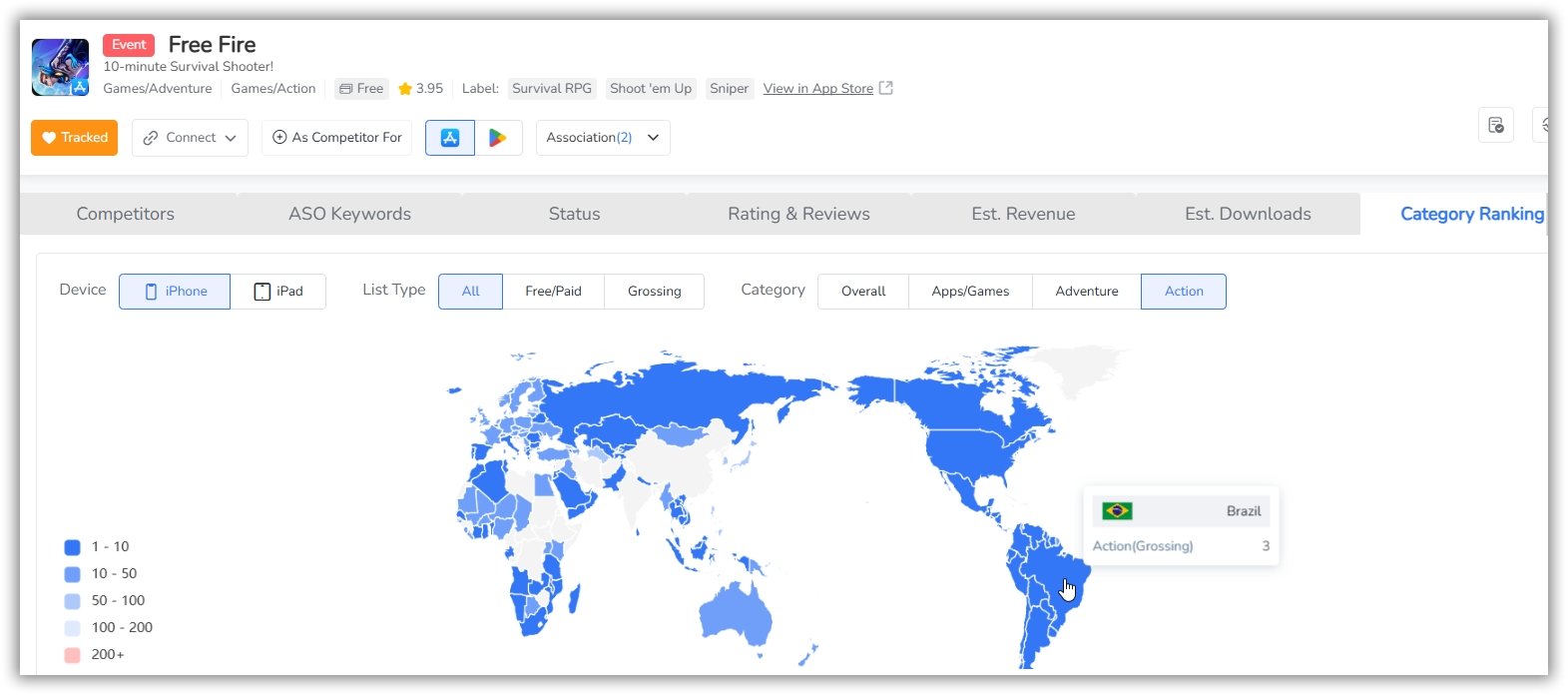This screenshot has height=695, width=1568.
Task: Click Australia on the ranking map
Action: (x=737, y=611)
